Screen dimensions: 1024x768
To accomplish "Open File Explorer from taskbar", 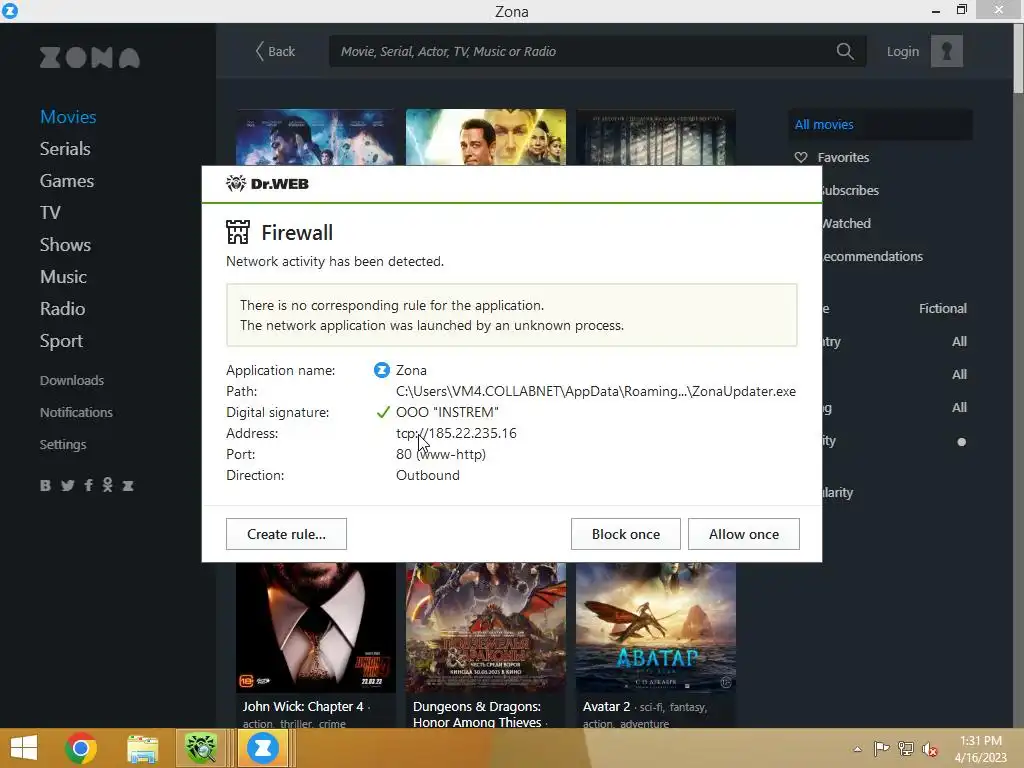I will [x=142, y=748].
